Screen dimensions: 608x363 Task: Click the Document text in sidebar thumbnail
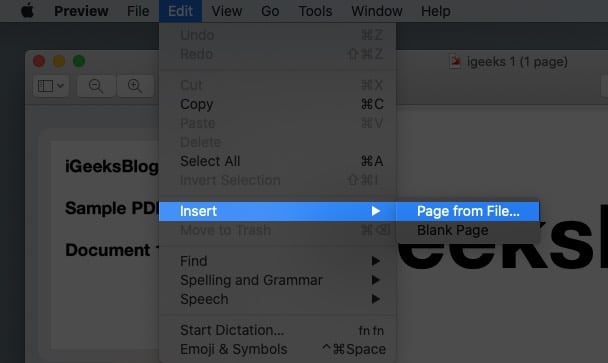point(108,250)
